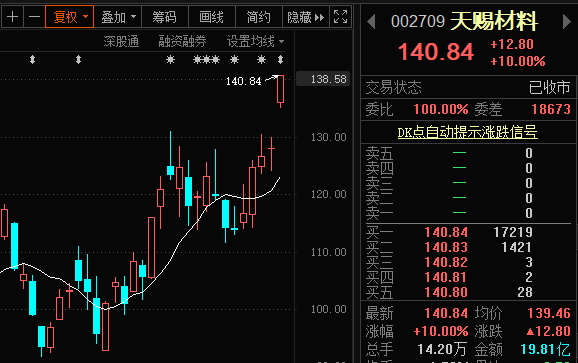Click the 买五 price 140.80
This screenshot has height=363, width=578.
pos(446,292)
